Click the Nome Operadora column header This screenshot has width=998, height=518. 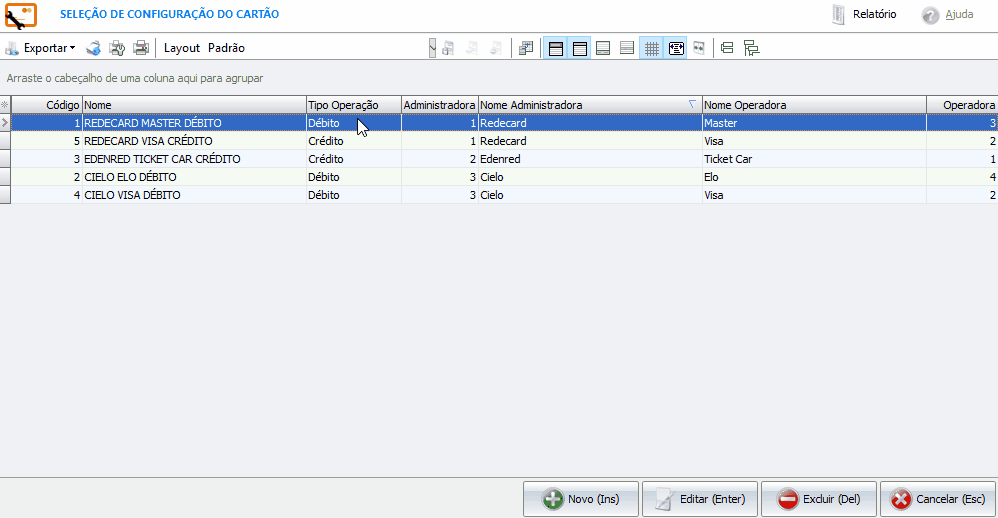click(814, 105)
